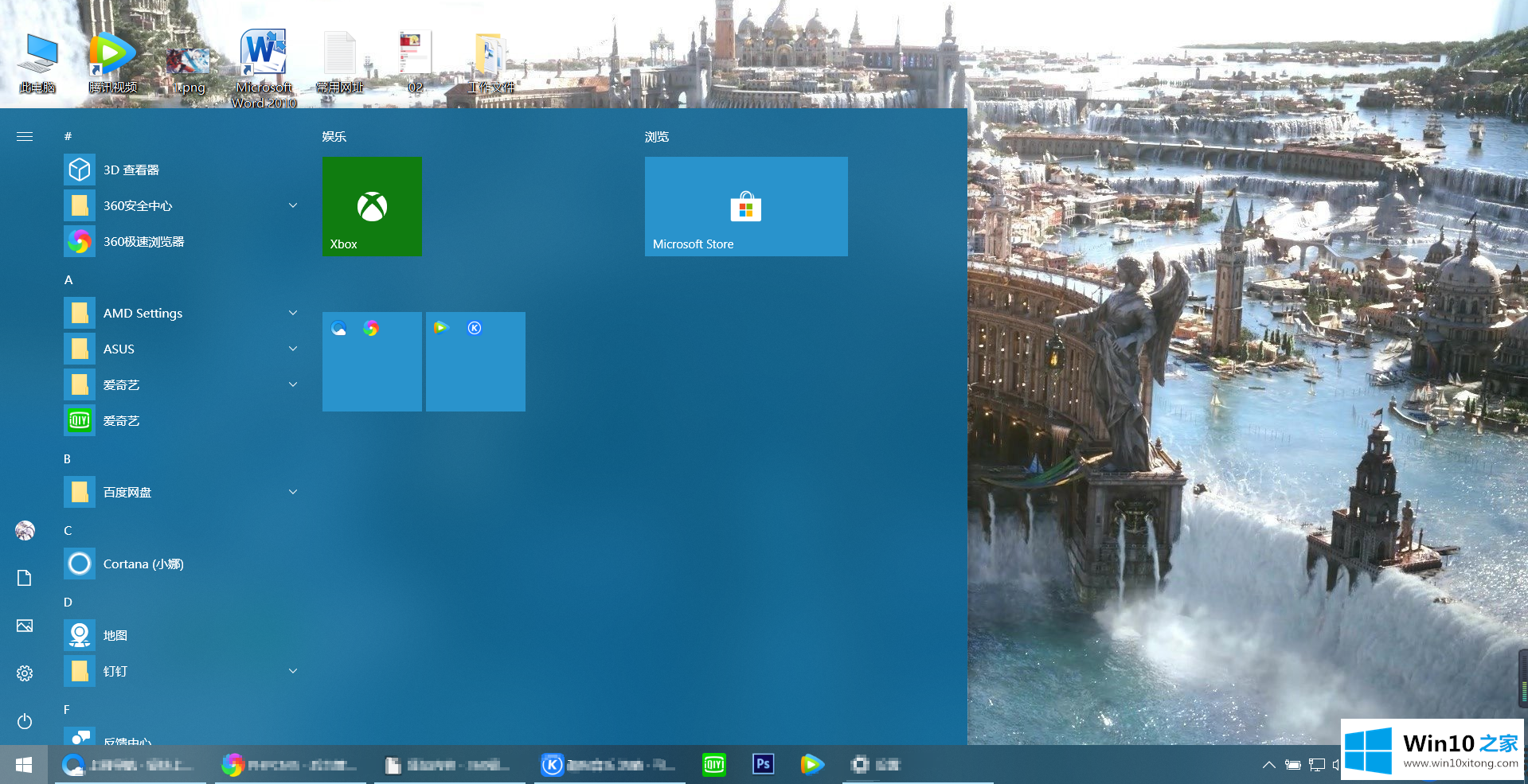The width and height of the screenshot is (1528, 784).
Task: Open the Tencent Video icon on the taskbar
Action: click(811, 765)
